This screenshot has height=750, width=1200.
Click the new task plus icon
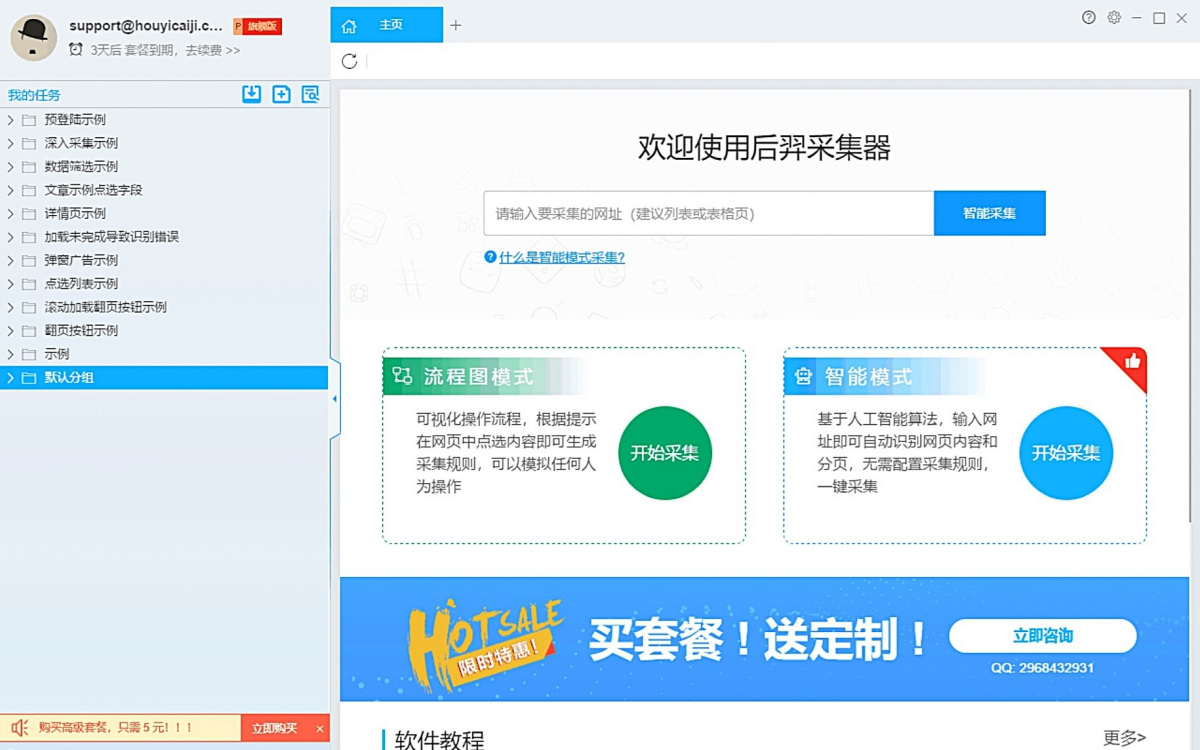tap(282, 94)
